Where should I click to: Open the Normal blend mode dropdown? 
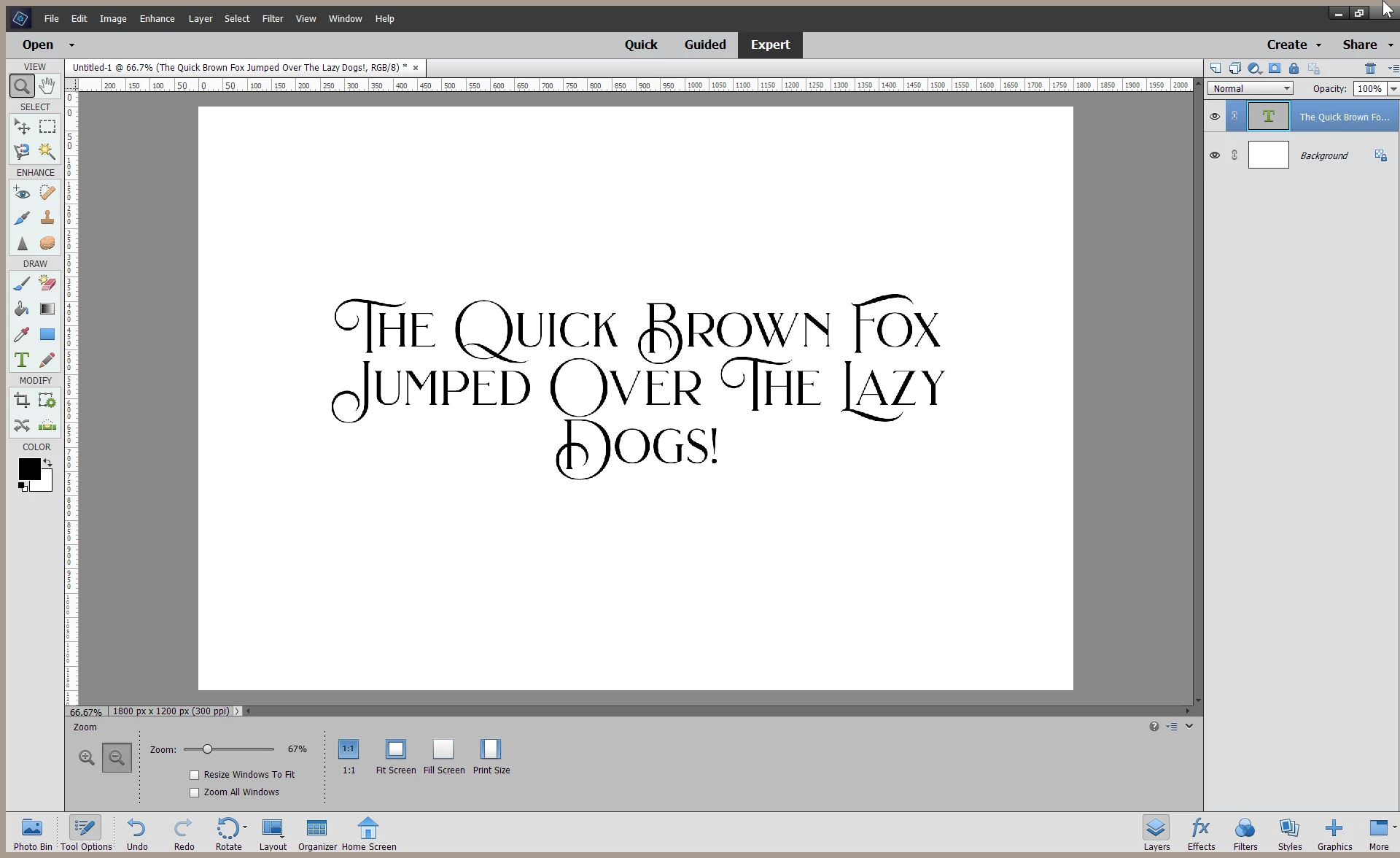[1251, 88]
